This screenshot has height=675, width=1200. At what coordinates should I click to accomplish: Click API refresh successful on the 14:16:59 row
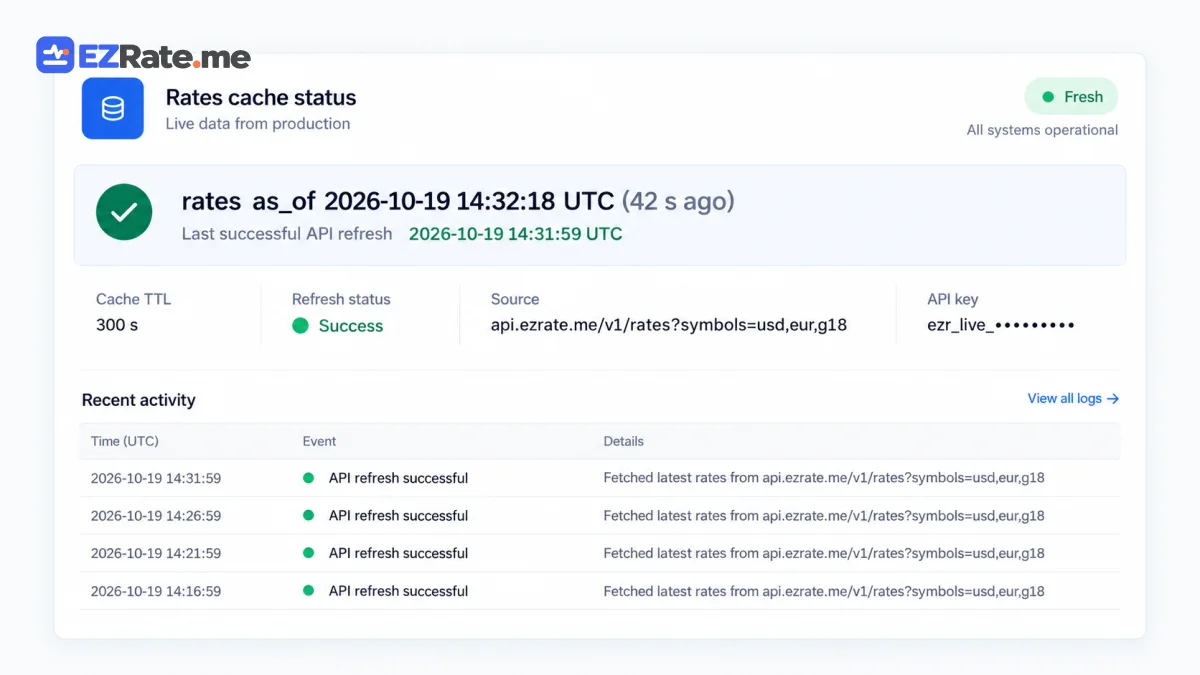pyautogui.click(x=398, y=591)
